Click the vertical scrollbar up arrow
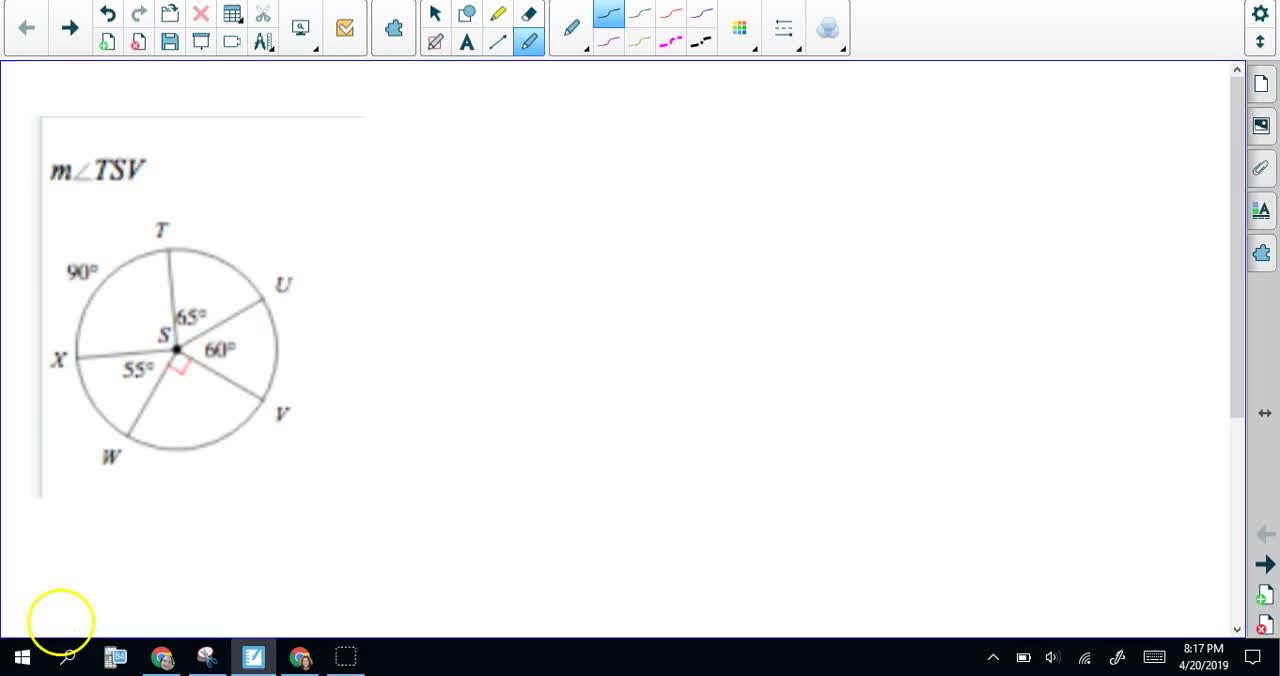Viewport: 1280px width, 676px height. point(1237,70)
